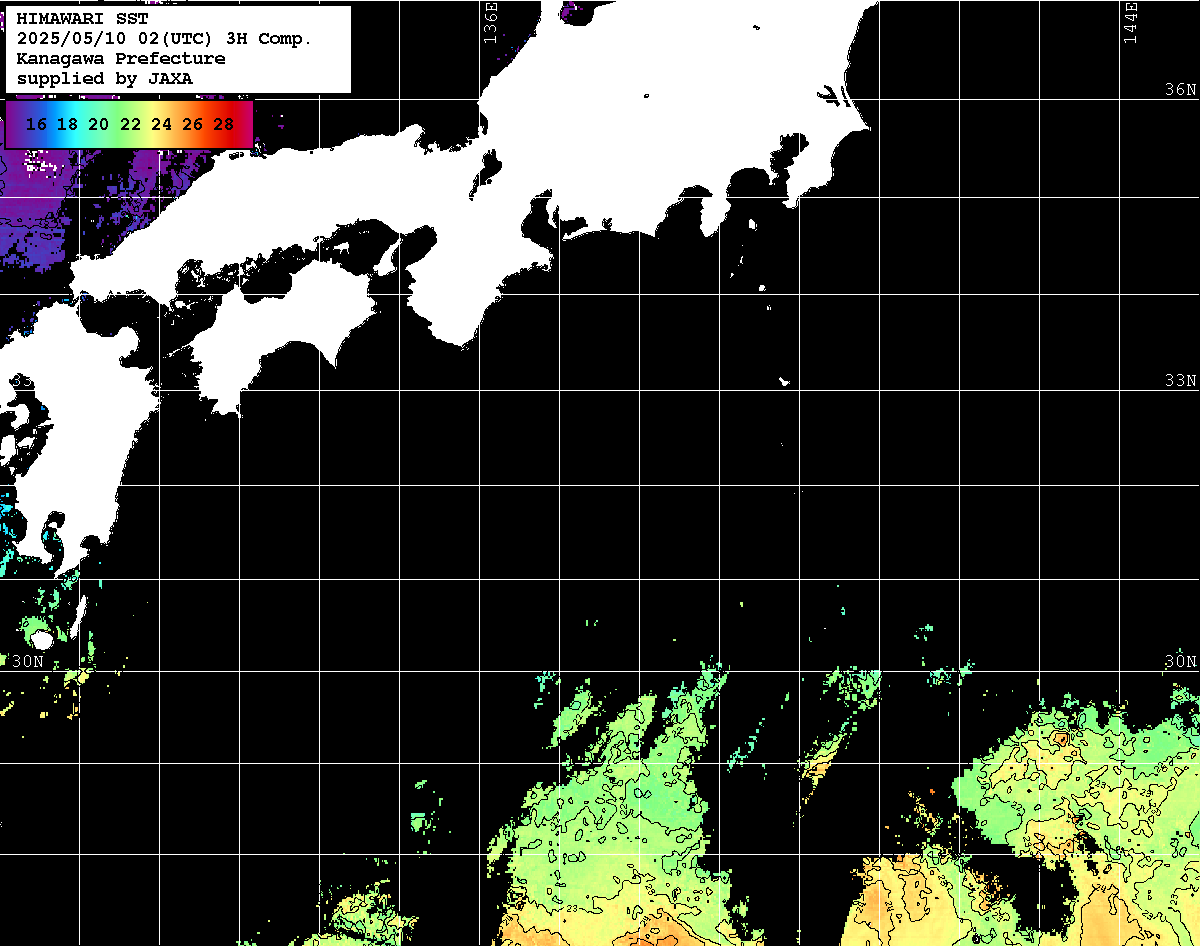Click the "30N" latitude label on left edge
Screen dimensions: 1200x946
(x=28, y=662)
